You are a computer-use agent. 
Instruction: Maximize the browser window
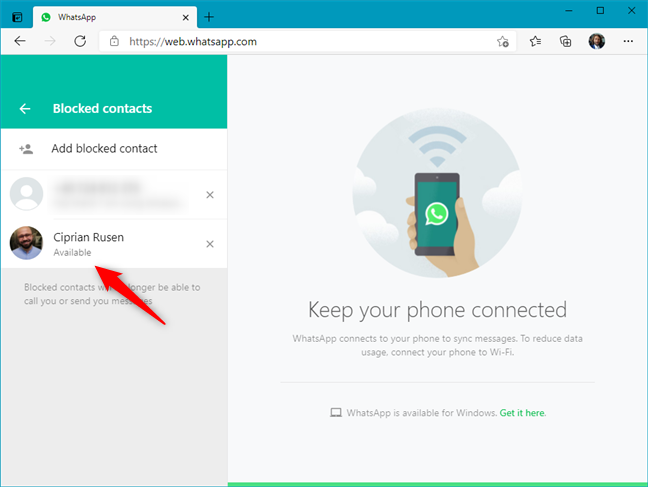pos(600,11)
